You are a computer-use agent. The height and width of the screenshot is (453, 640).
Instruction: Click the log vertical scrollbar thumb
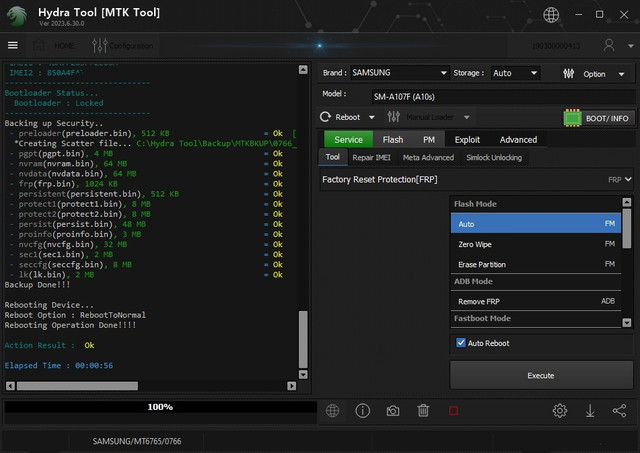coord(303,340)
